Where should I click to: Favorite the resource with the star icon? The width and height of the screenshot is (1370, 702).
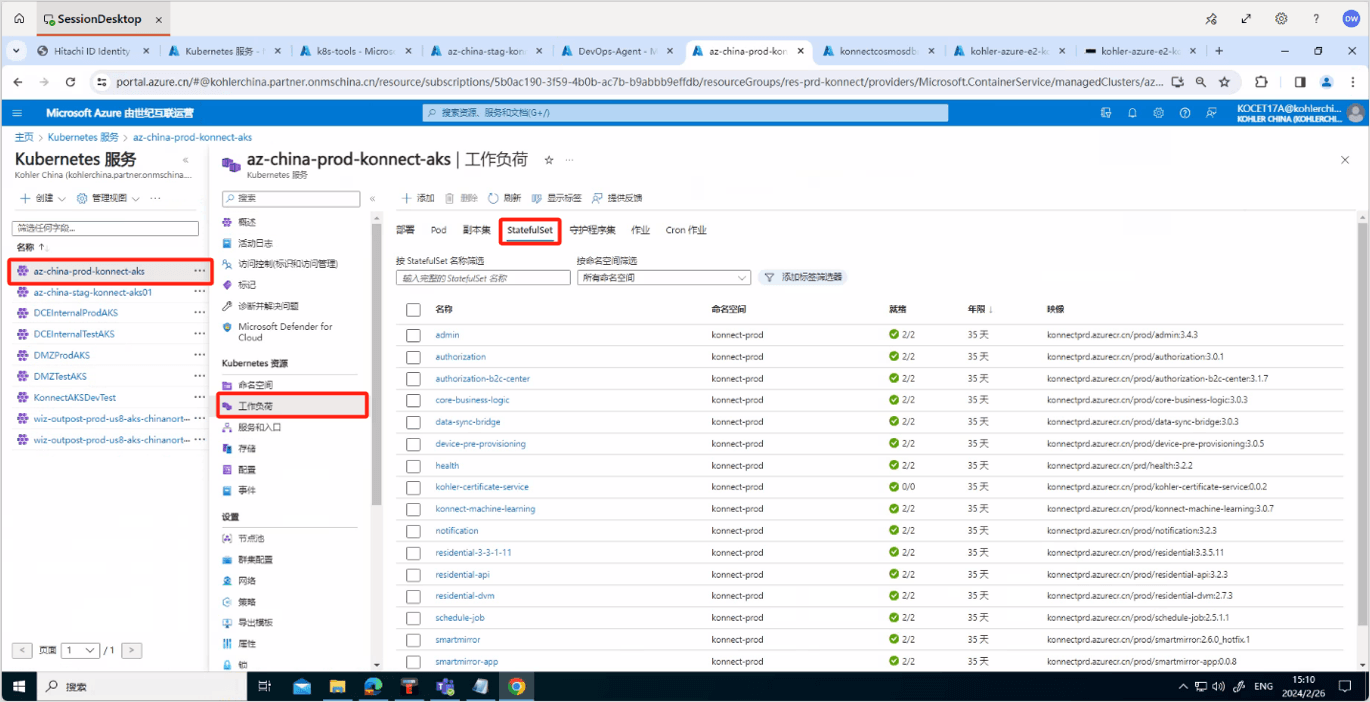549,160
